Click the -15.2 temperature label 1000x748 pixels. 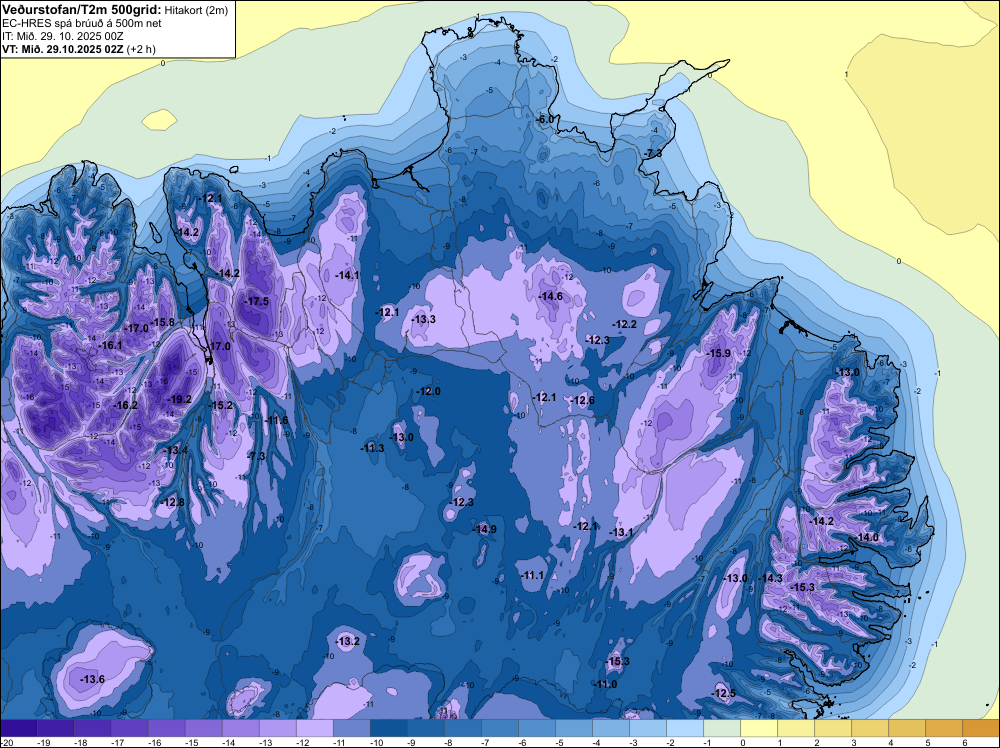[221, 405]
